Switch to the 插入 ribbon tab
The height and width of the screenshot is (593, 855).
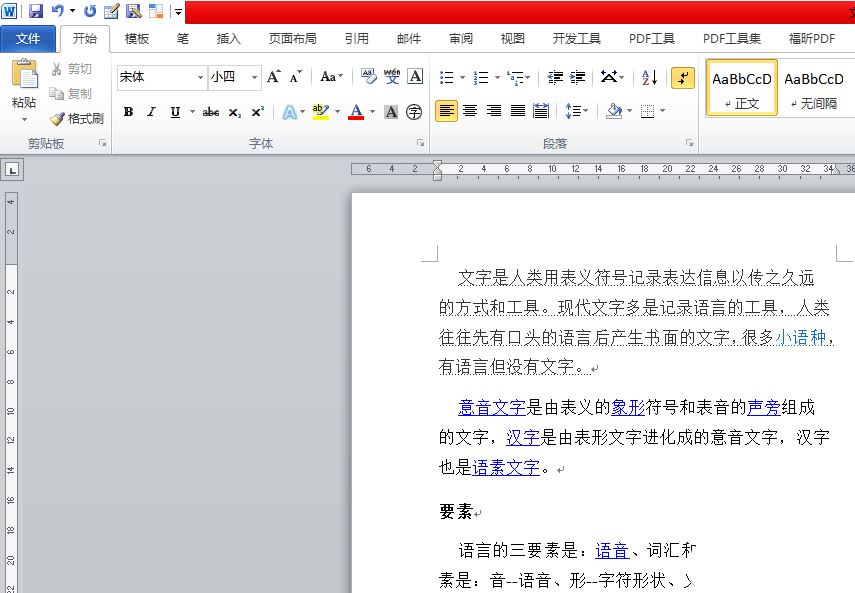pos(229,38)
